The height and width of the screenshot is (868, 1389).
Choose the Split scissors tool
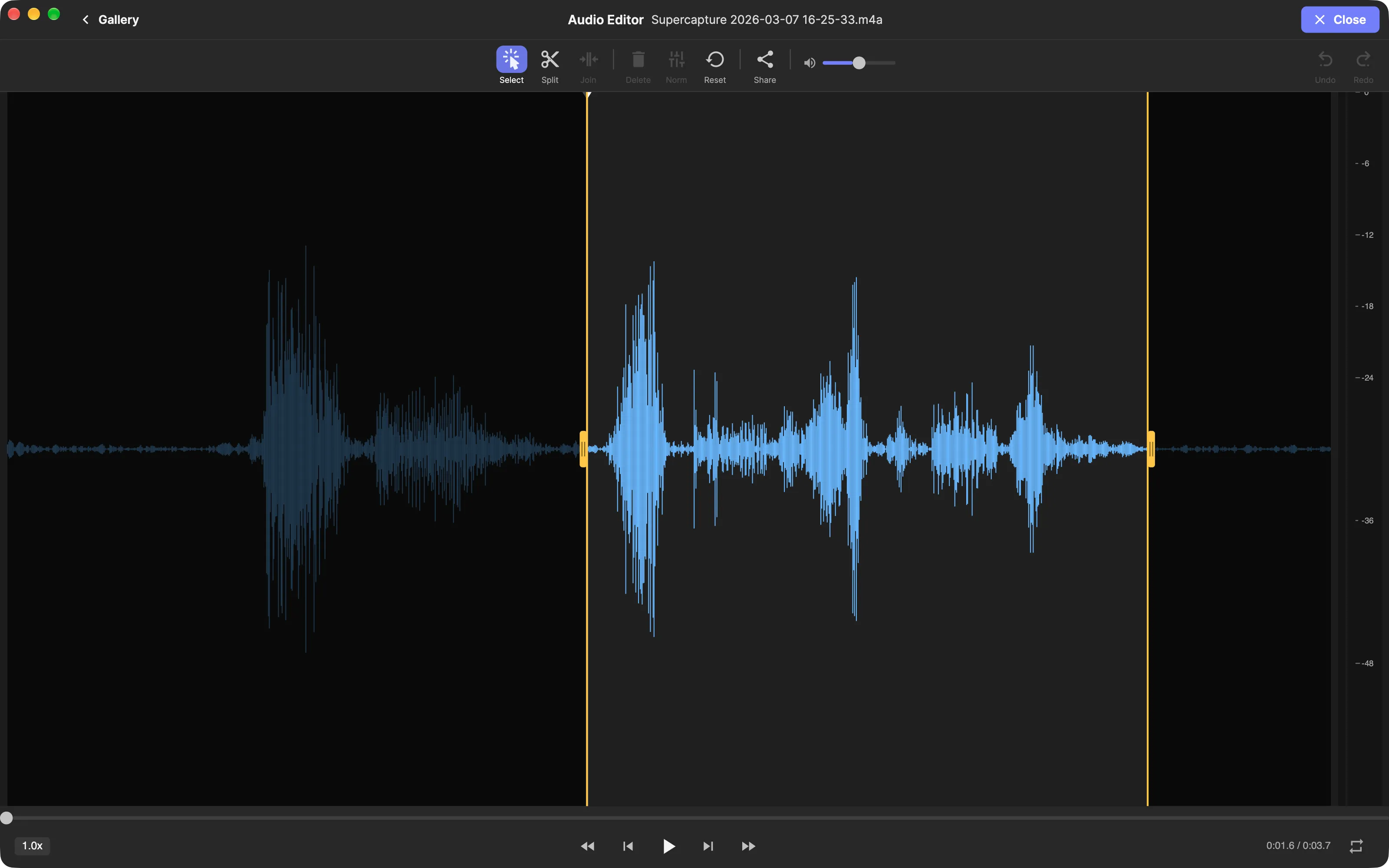click(x=549, y=65)
